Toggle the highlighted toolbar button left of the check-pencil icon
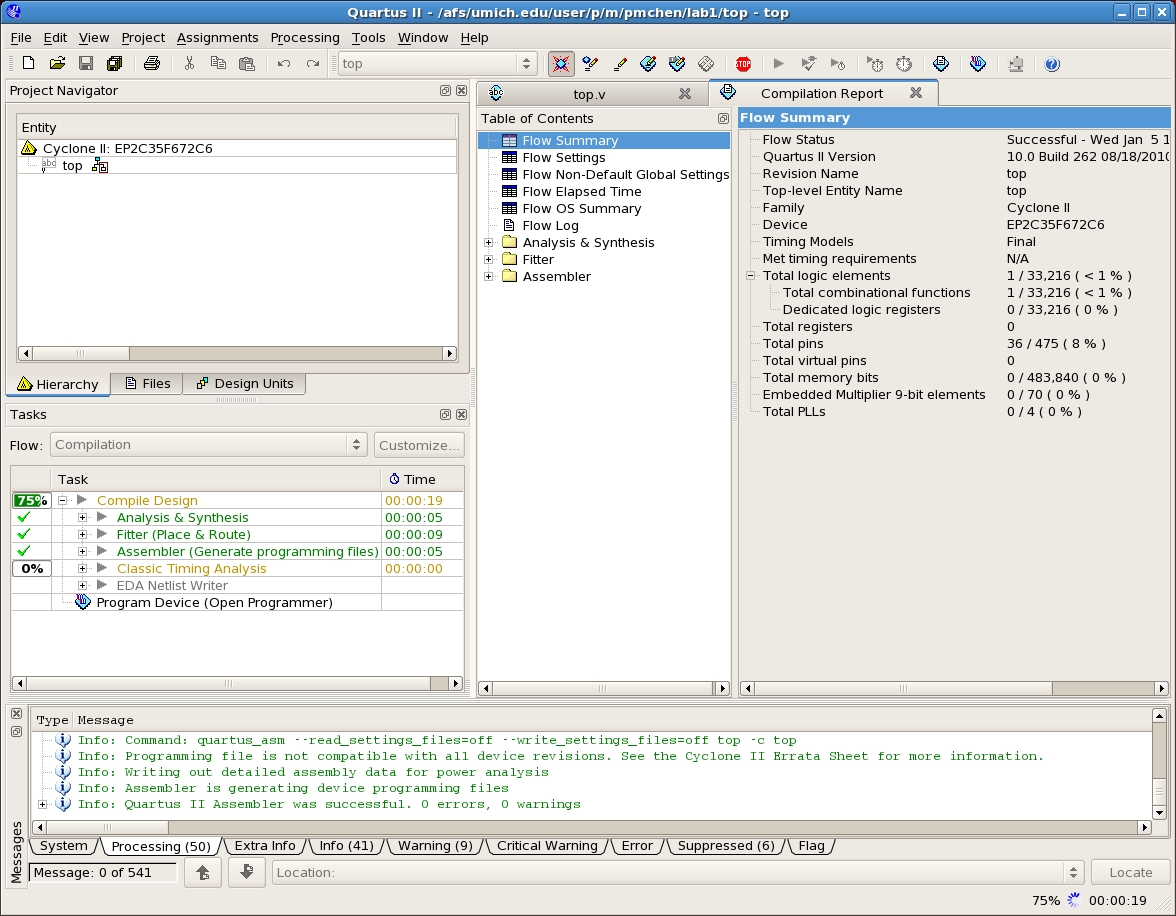1176x916 pixels. click(561, 64)
